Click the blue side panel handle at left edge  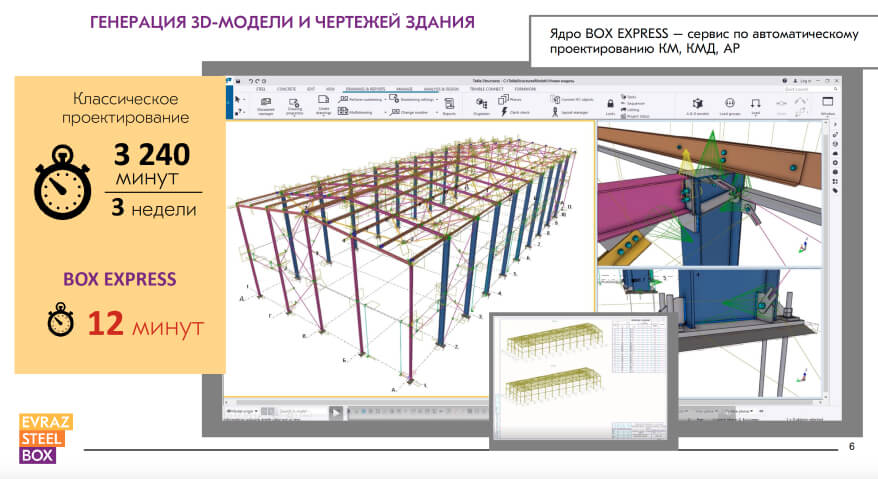pos(228,103)
